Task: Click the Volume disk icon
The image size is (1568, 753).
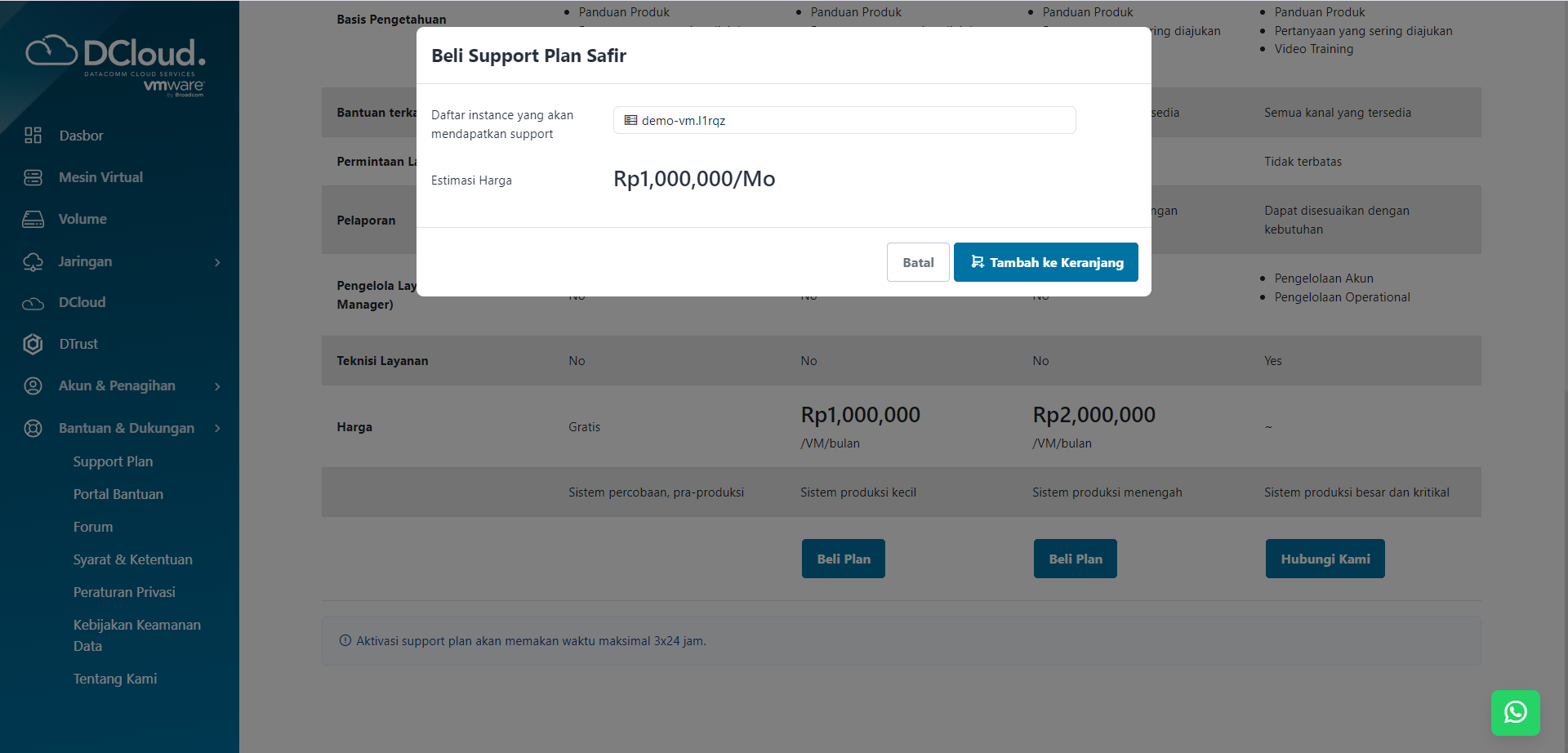Action: pyautogui.click(x=33, y=219)
